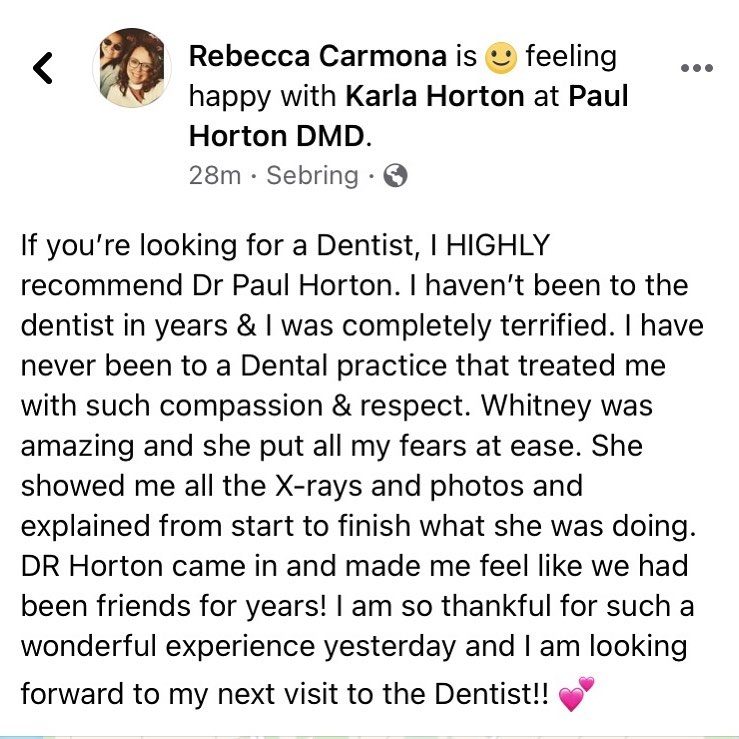Tap the back arrow
739x739 pixels.
(42, 68)
